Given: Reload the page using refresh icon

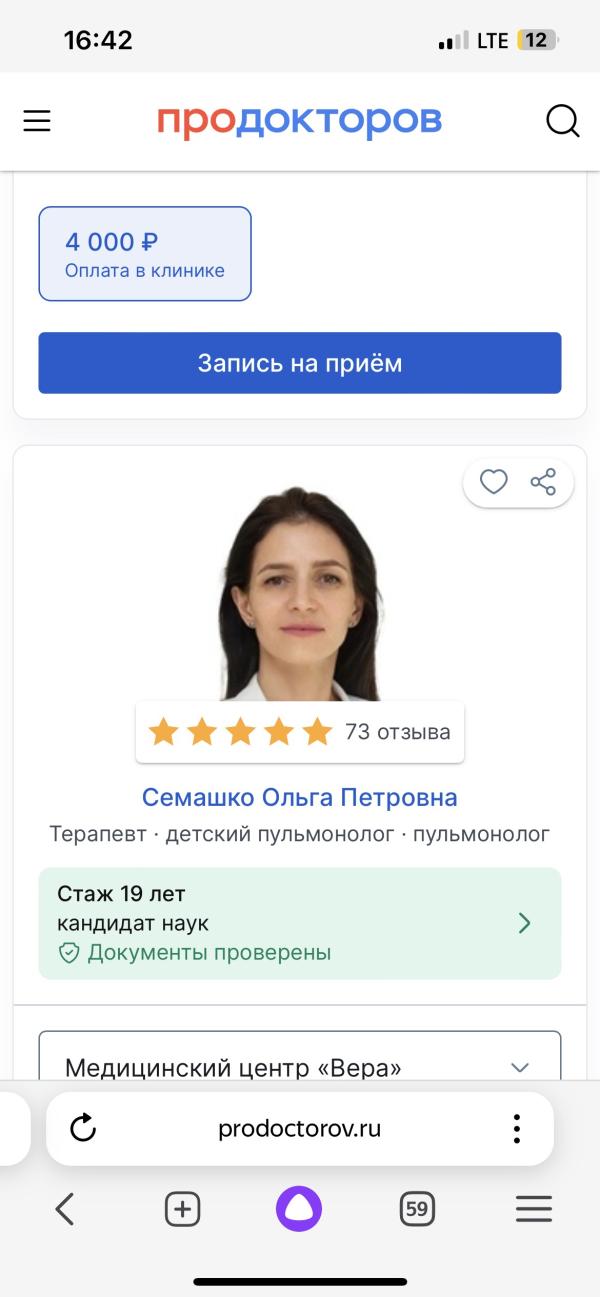Looking at the screenshot, I should (83, 1129).
